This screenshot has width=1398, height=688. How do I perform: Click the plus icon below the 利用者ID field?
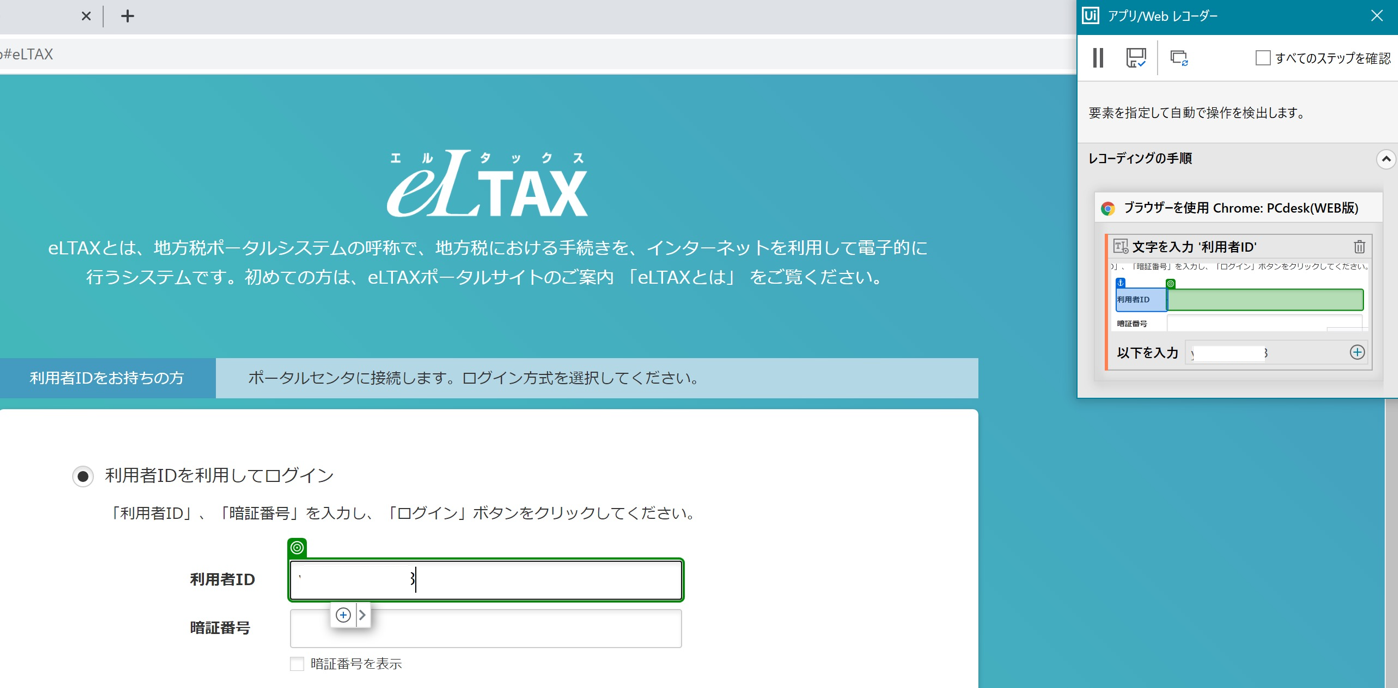(343, 615)
